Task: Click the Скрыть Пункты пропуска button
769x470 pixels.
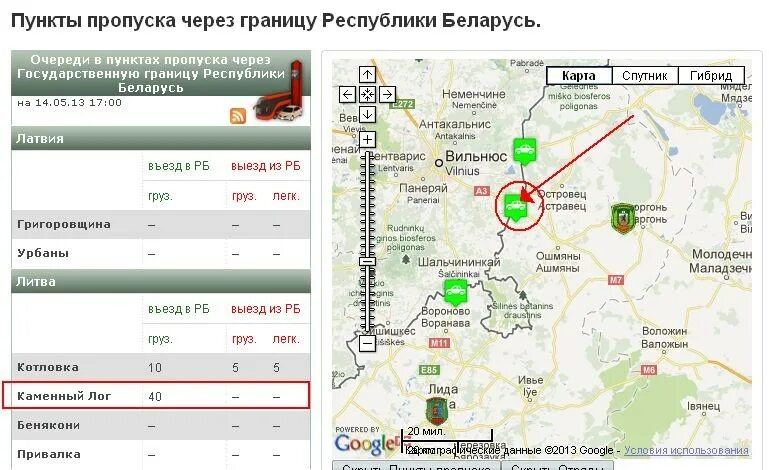Action: click(x=416, y=466)
